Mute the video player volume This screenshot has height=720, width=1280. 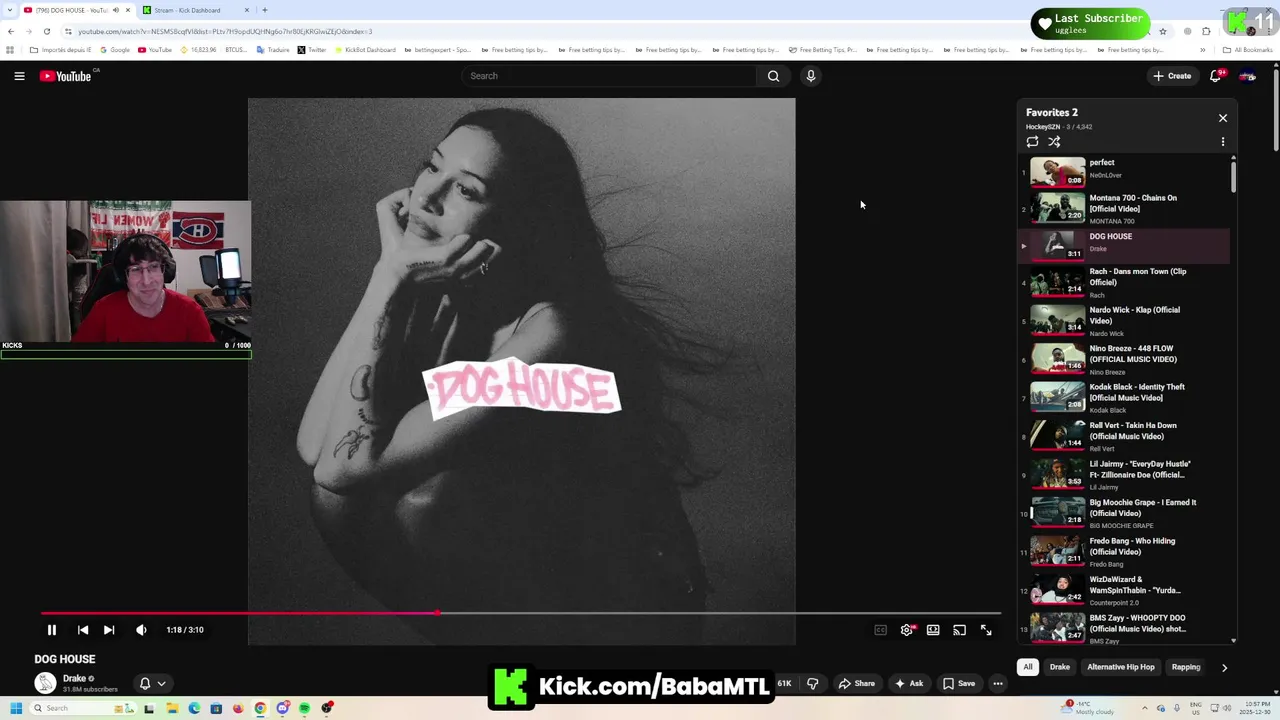point(141,630)
